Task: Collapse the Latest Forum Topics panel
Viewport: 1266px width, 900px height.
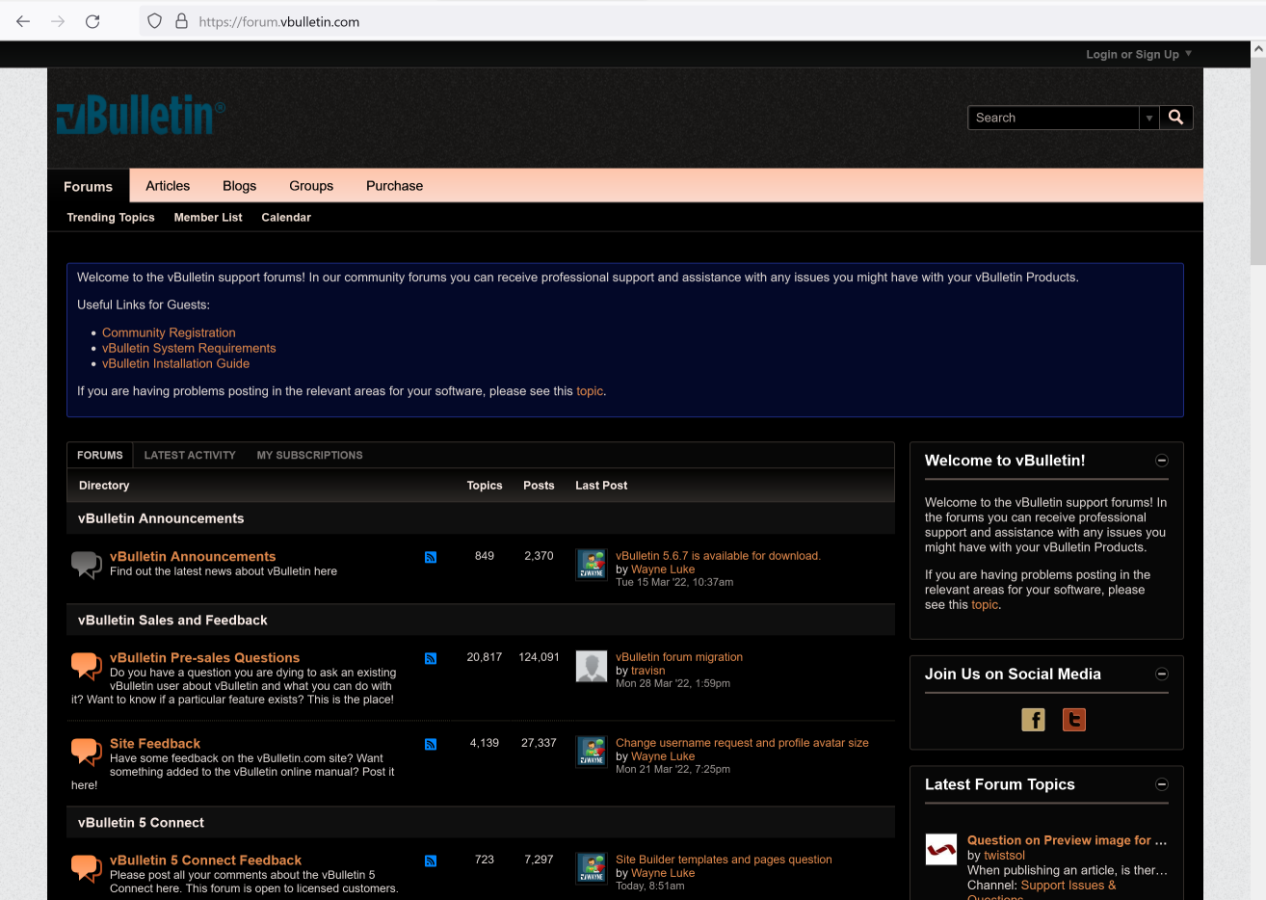Action: tap(1162, 785)
